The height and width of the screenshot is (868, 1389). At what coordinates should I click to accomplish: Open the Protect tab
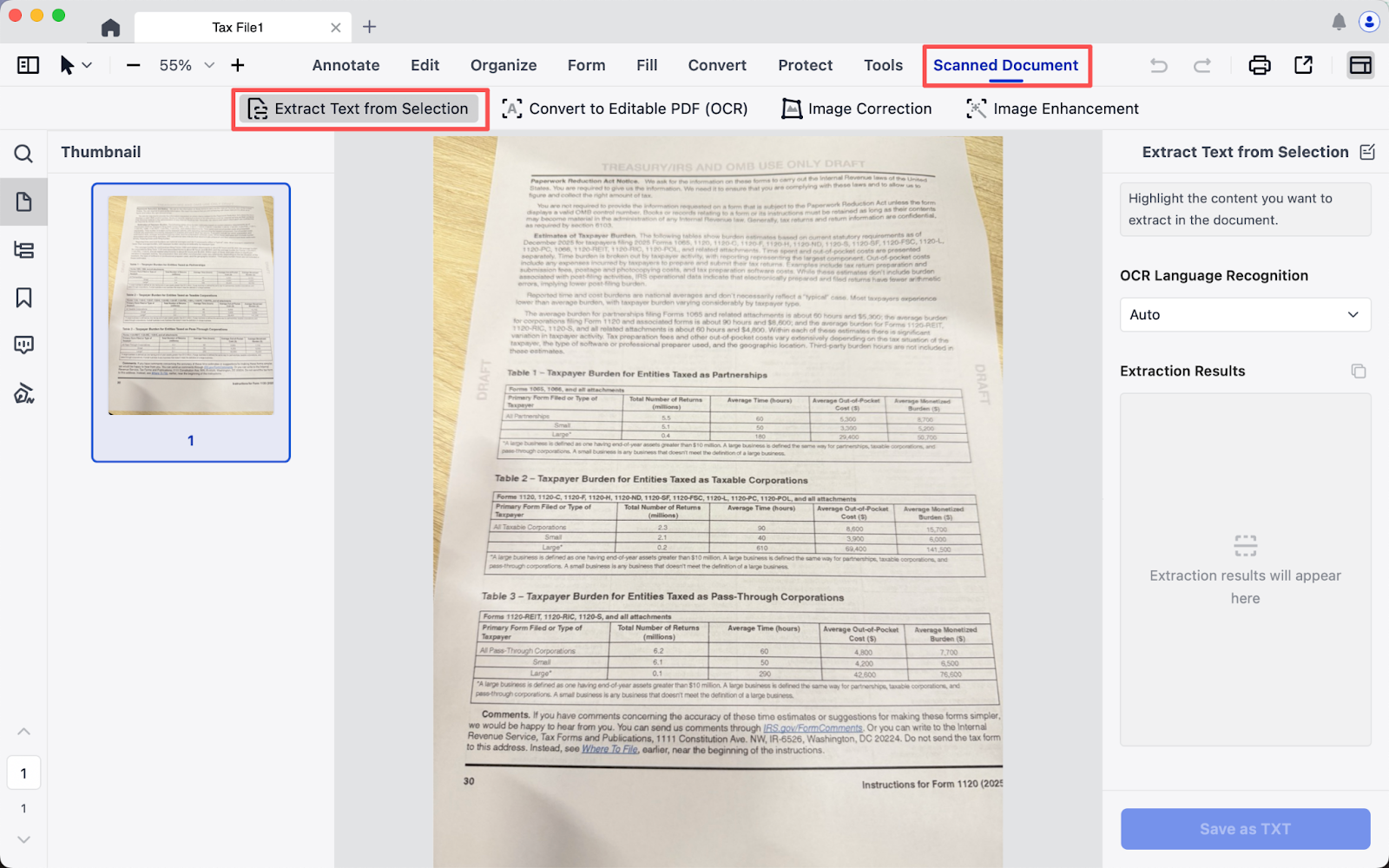(x=805, y=65)
